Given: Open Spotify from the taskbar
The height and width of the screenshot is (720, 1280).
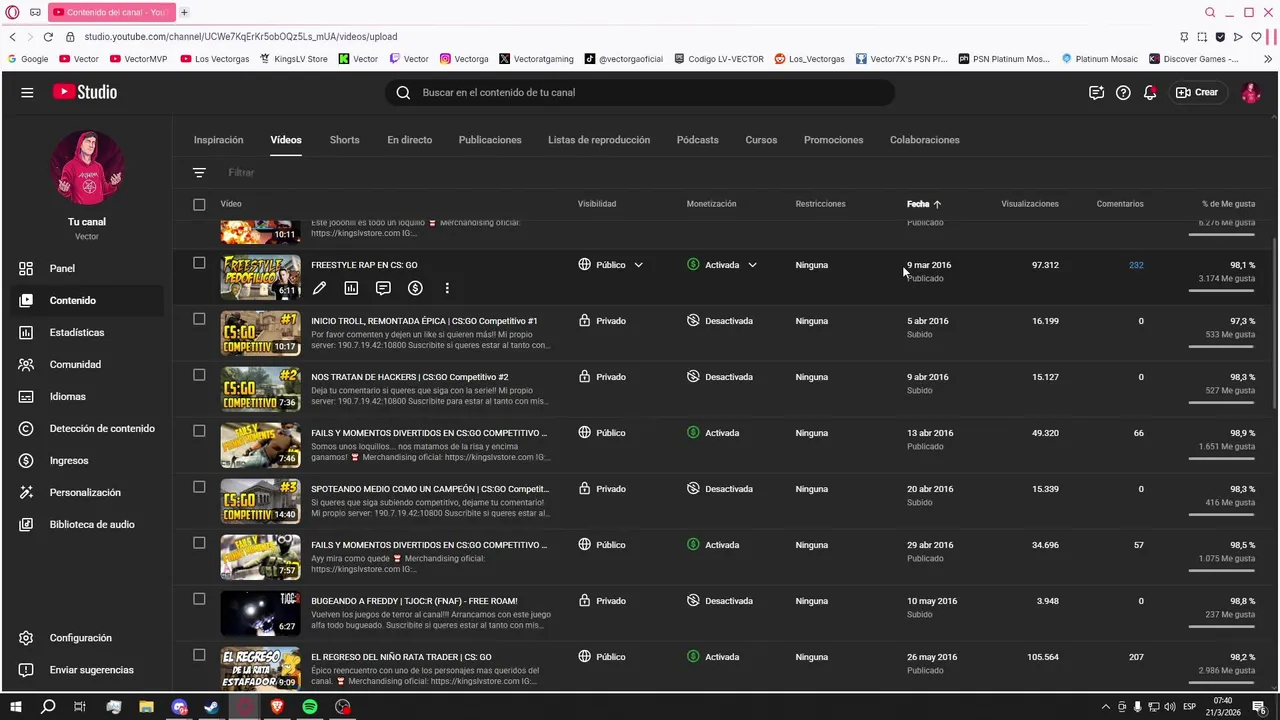Looking at the screenshot, I should pos(310,707).
